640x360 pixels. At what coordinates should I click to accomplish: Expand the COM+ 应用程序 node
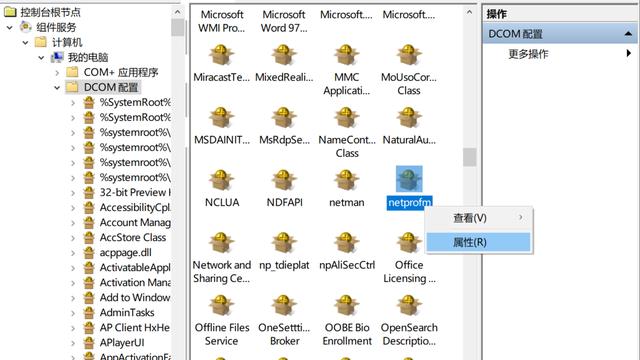(x=57, y=73)
